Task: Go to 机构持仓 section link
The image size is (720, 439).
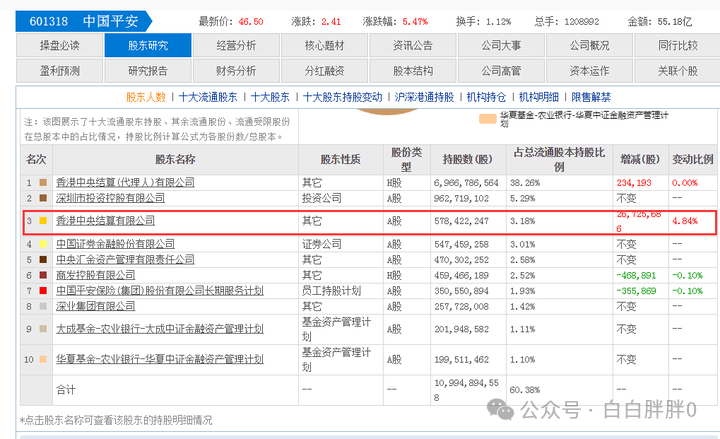Action: click(486, 97)
